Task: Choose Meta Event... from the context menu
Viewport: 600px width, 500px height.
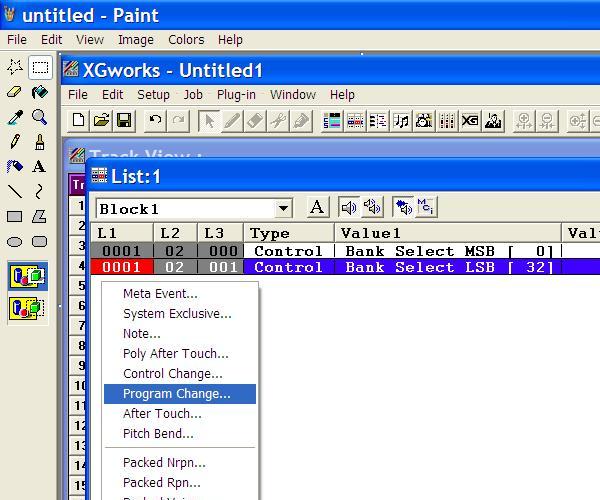Action: (180, 294)
